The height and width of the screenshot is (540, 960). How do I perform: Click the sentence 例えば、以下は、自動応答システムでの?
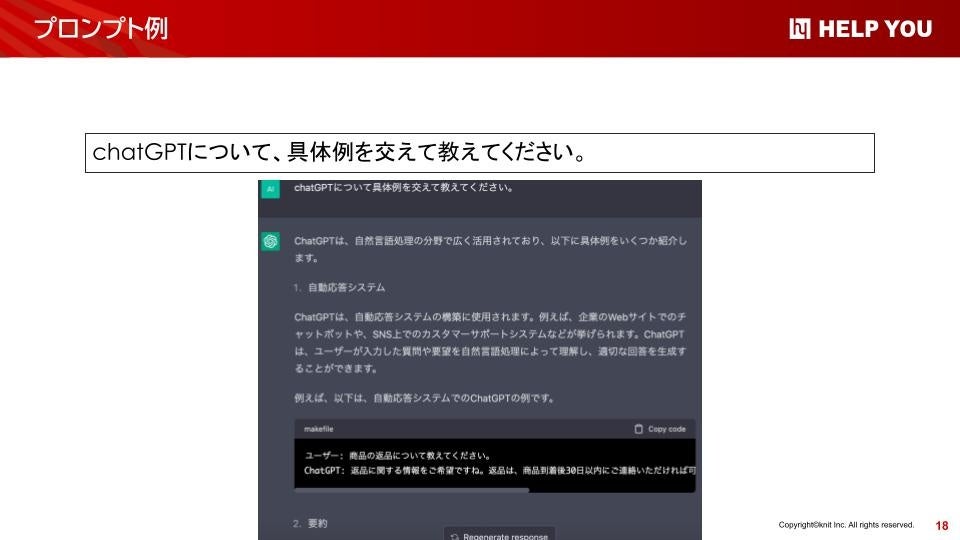424,398
